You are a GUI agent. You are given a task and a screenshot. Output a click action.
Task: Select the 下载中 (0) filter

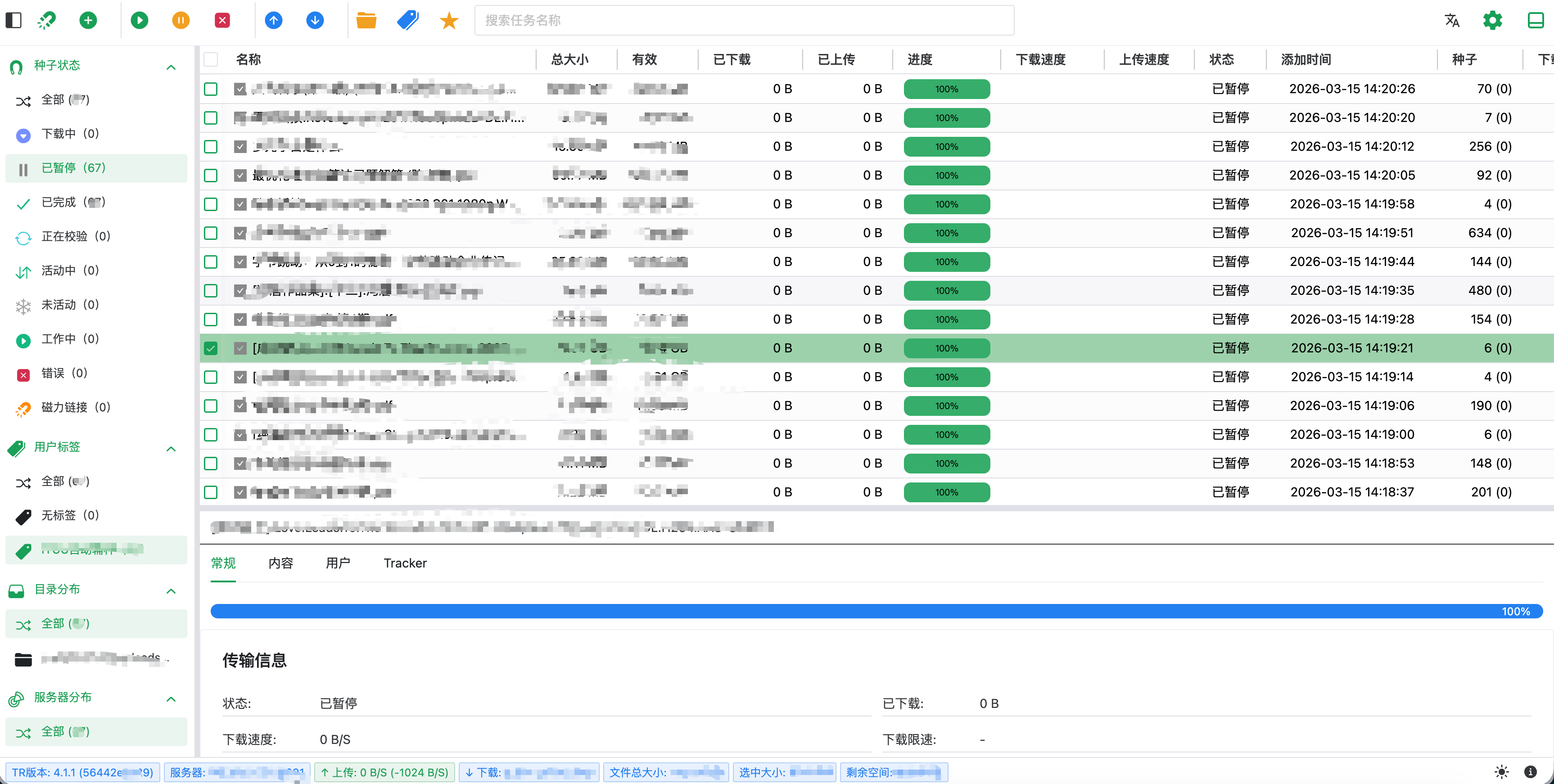tap(69, 133)
